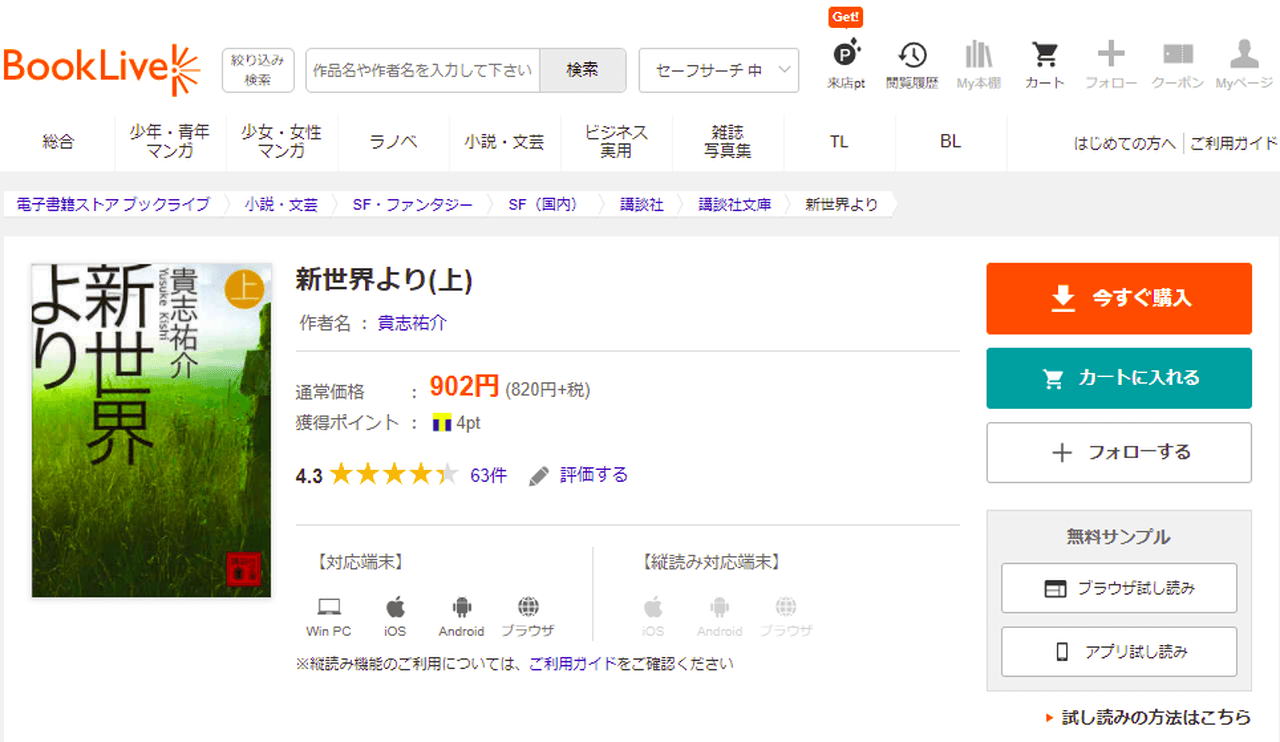Open the My本棚 bookshelf icon
This screenshot has height=742, width=1280.
click(x=978, y=65)
